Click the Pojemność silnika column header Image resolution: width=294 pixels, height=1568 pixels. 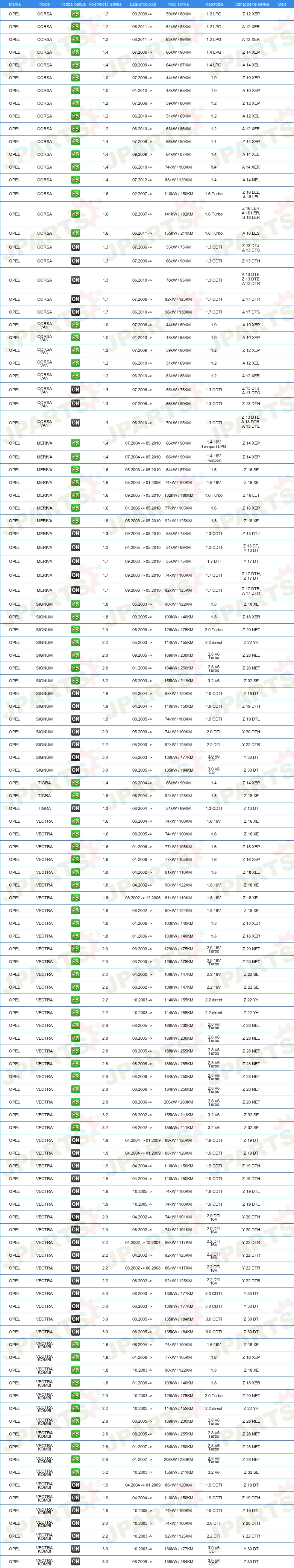pos(105,4)
